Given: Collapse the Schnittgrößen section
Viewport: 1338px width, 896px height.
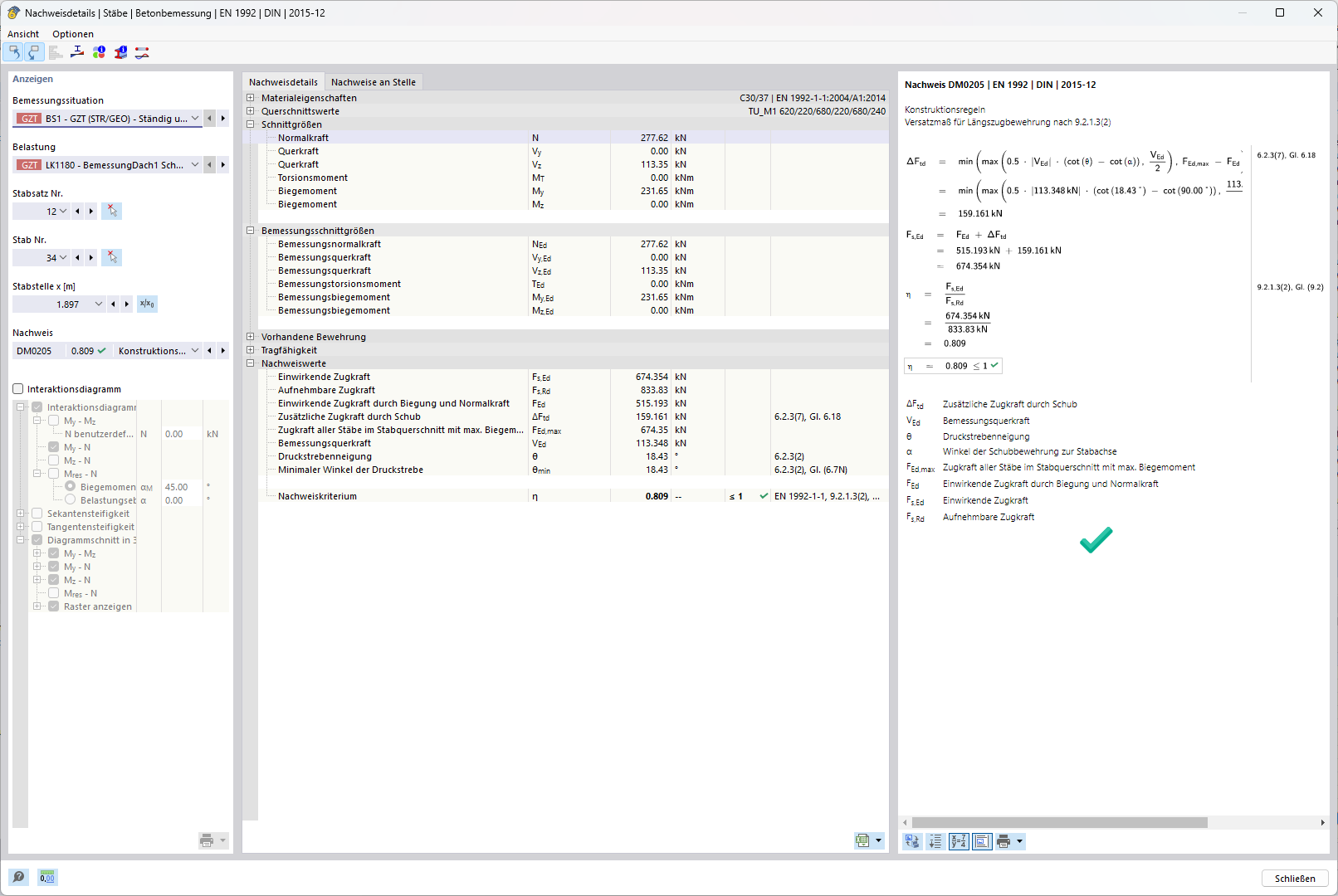Looking at the screenshot, I should pos(251,124).
